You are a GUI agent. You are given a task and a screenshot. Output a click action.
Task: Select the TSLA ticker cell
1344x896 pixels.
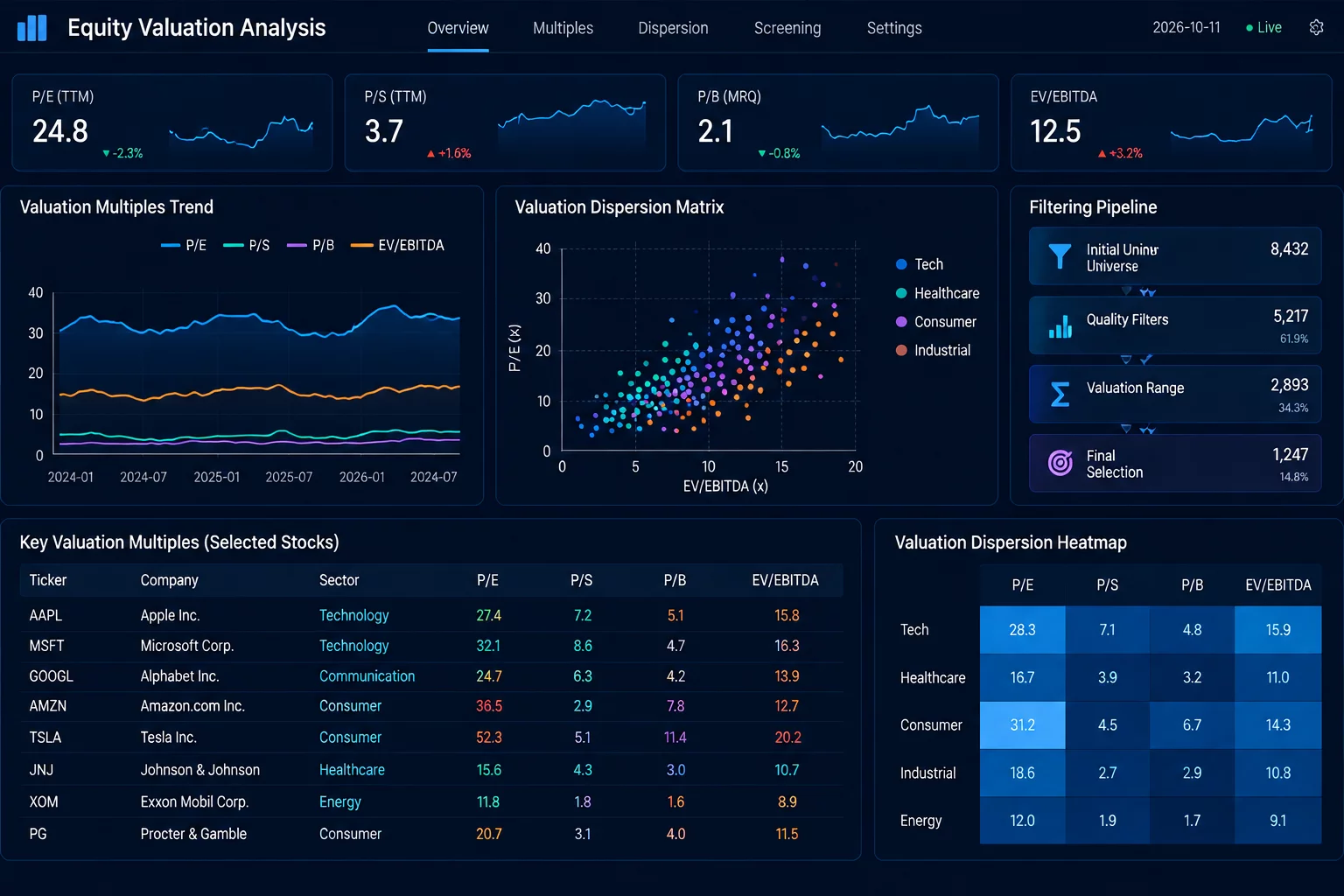45,738
